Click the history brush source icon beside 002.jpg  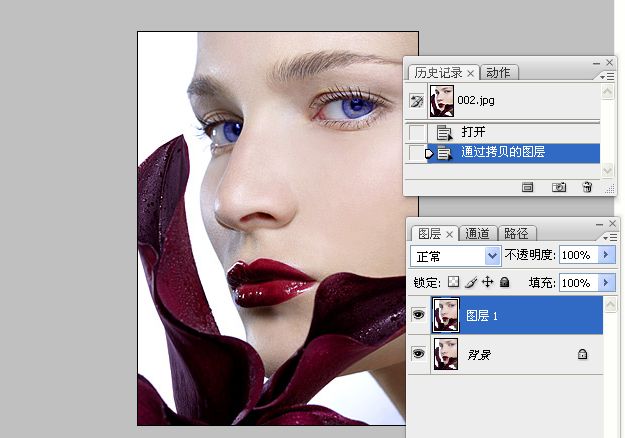tap(417, 101)
